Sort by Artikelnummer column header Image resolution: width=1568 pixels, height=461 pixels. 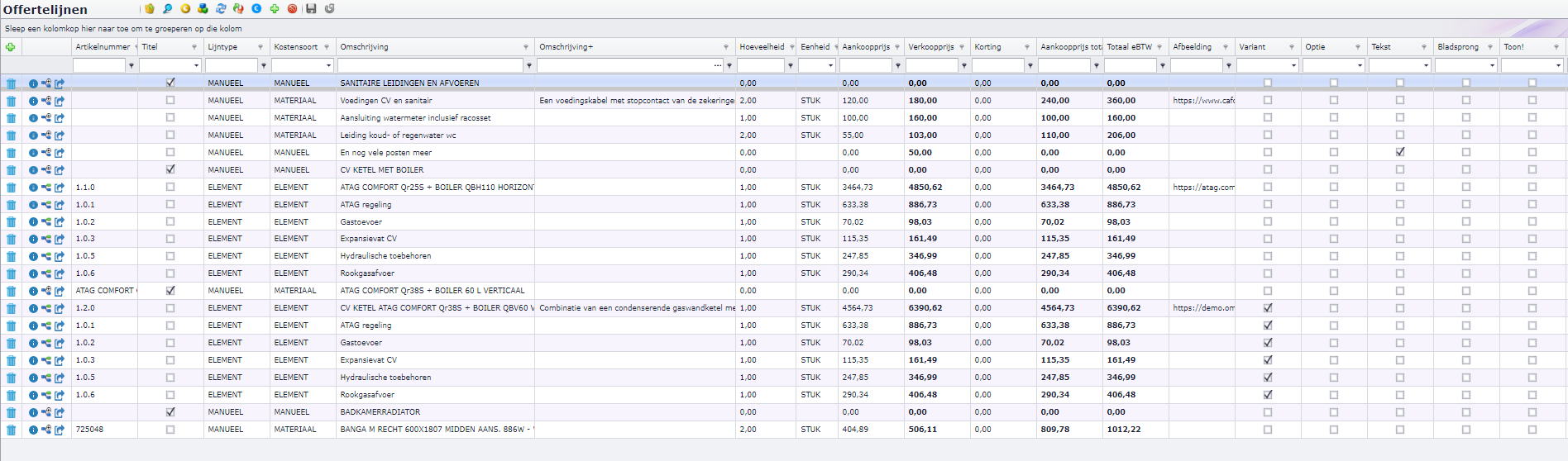coord(103,47)
